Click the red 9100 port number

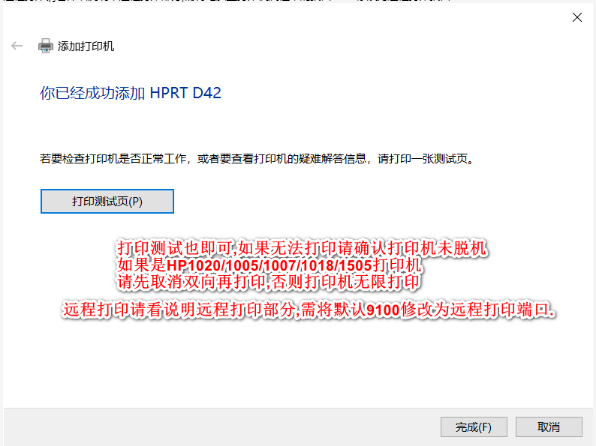pyautogui.click(x=383, y=310)
